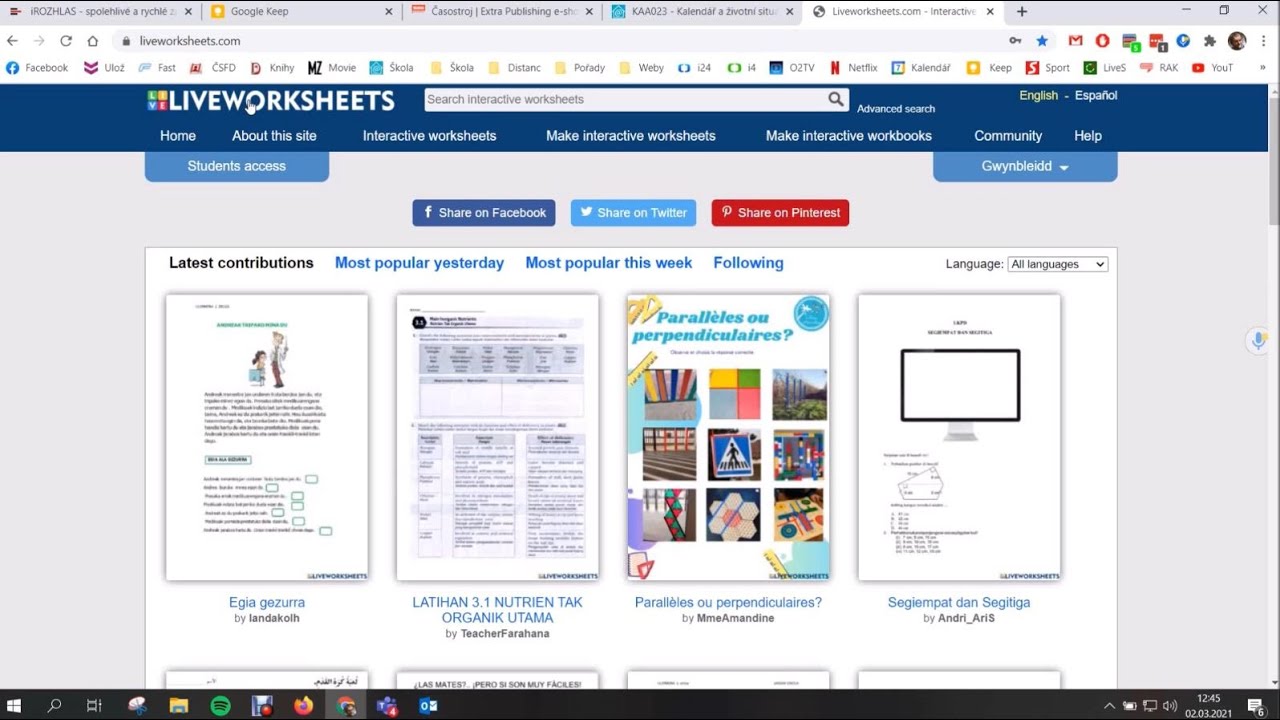Open the About this site menu
1280x720 pixels.
click(274, 136)
